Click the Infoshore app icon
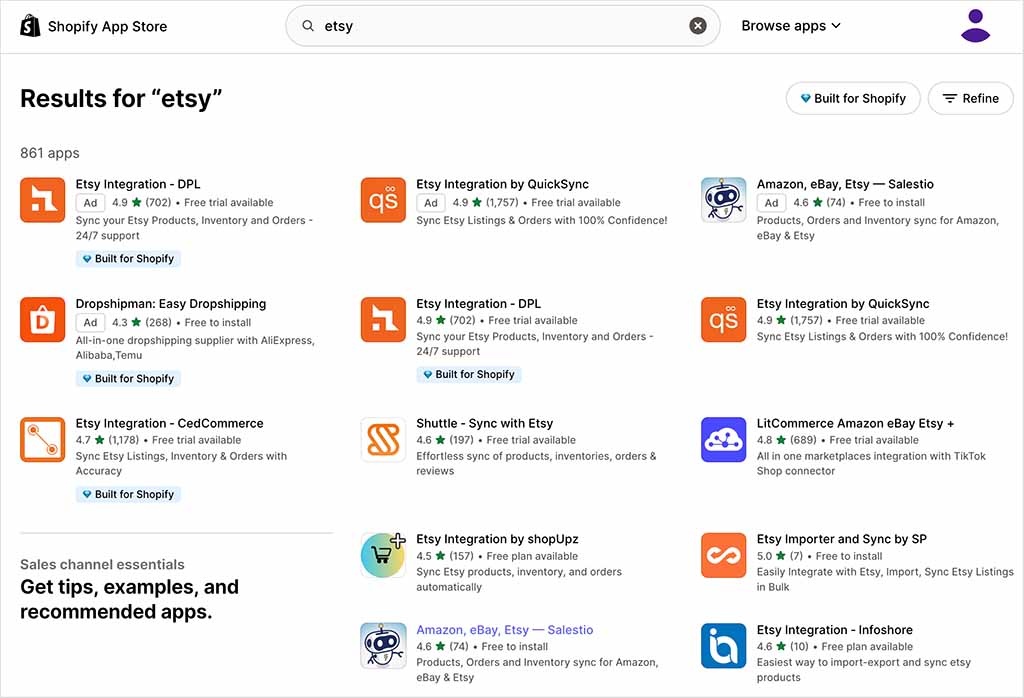The height and width of the screenshot is (698, 1024). tap(723, 645)
